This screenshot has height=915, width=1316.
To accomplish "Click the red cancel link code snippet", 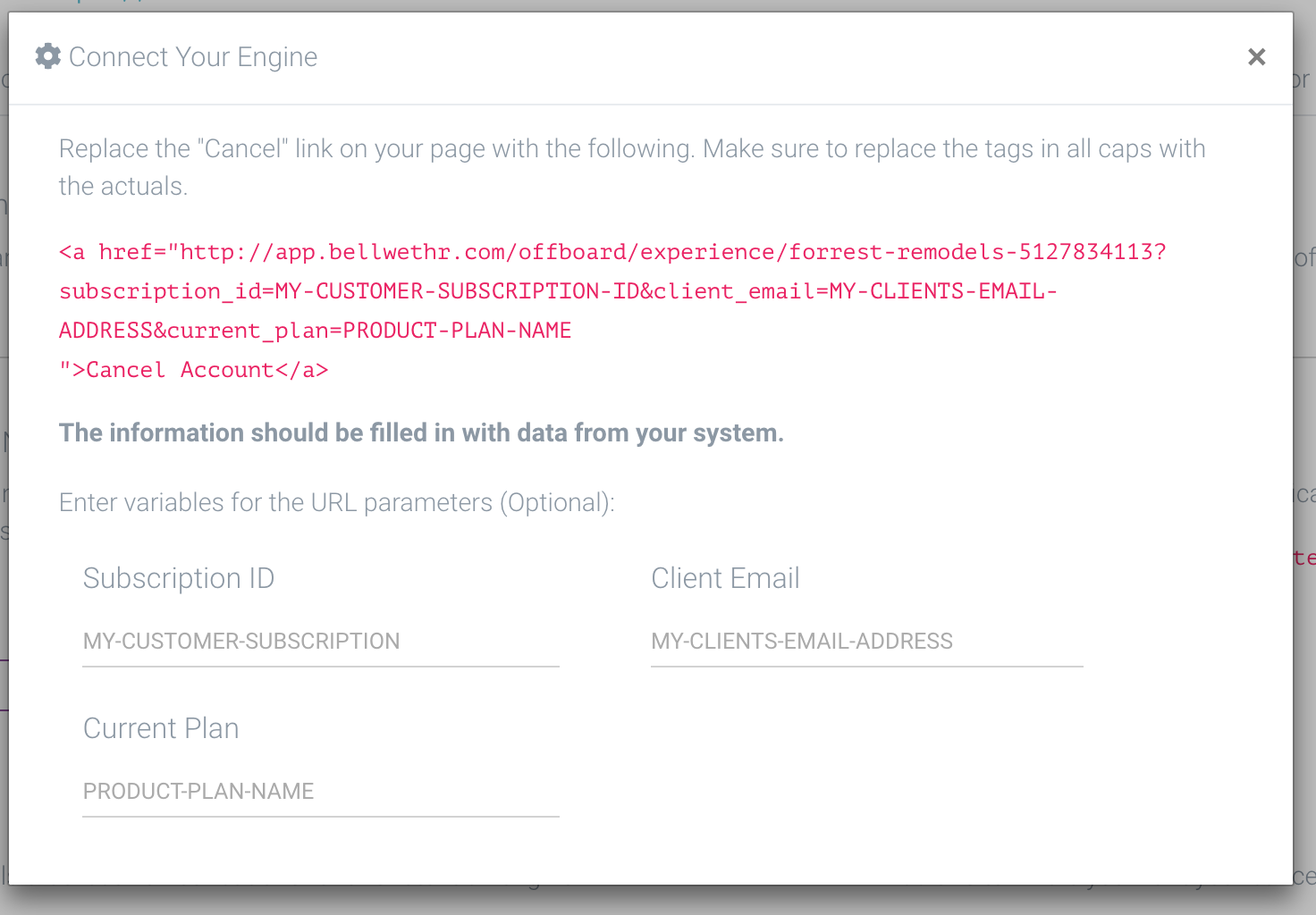I will pos(613,311).
